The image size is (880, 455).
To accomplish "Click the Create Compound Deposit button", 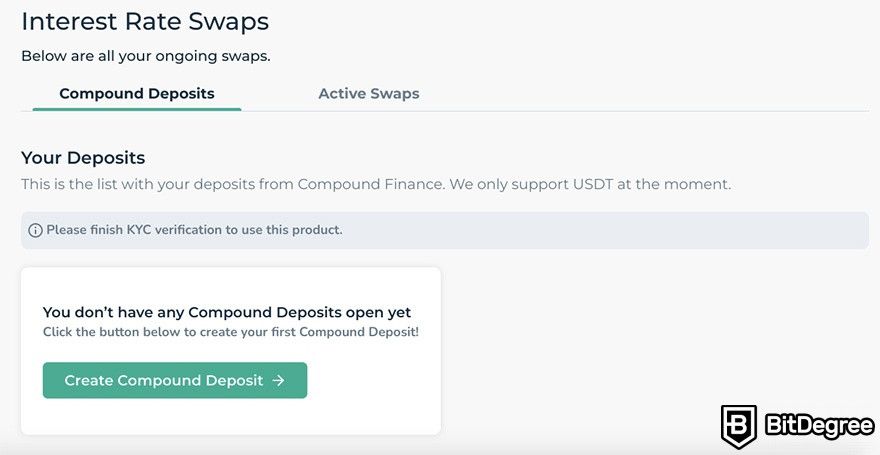I will 175,380.
